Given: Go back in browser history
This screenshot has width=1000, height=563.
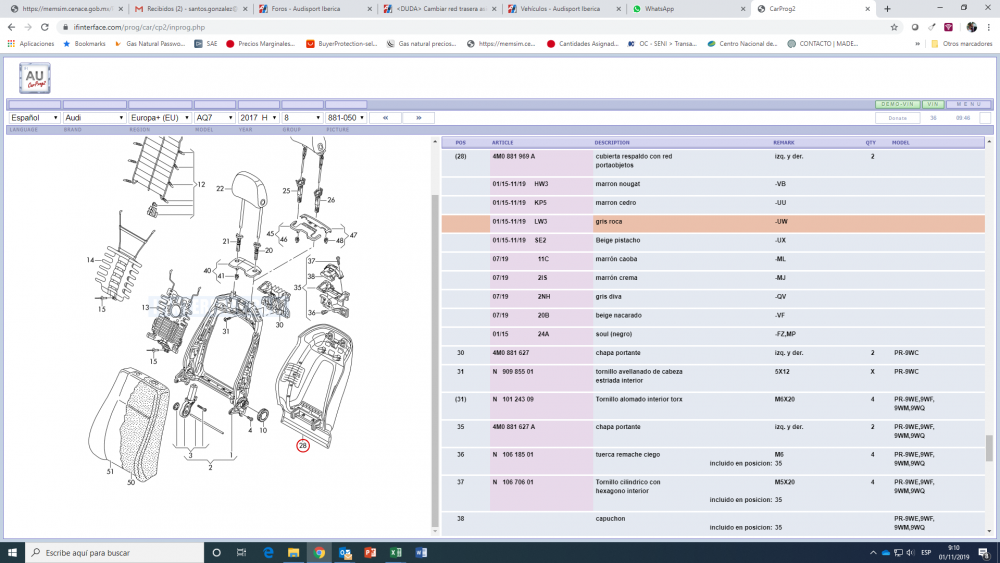Looking at the screenshot, I should click(x=11, y=27).
